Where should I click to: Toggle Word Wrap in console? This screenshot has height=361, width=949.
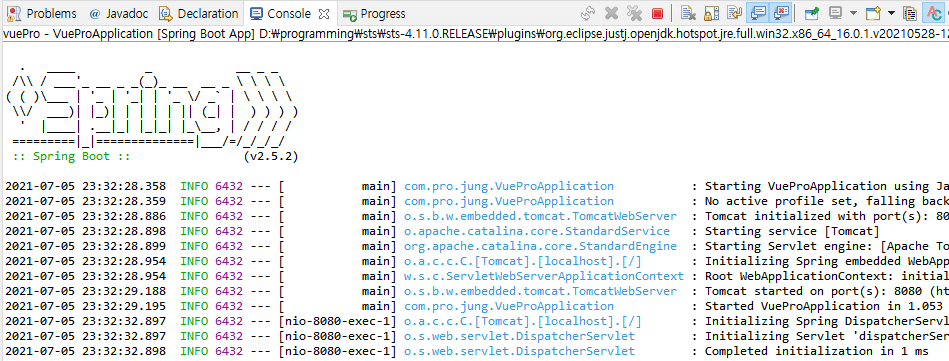pos(734,13)
